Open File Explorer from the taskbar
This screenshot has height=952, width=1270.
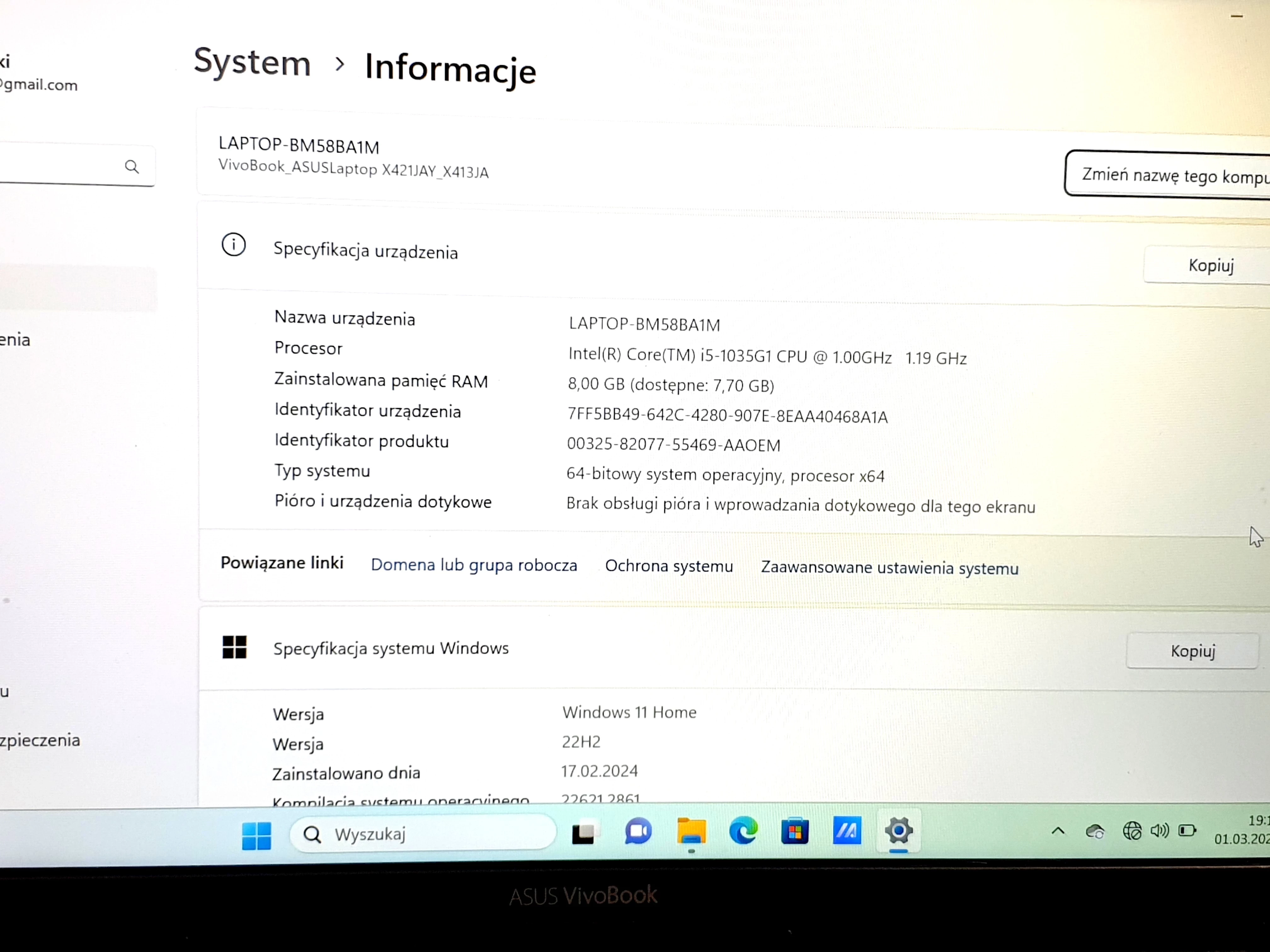coord(691,831)
